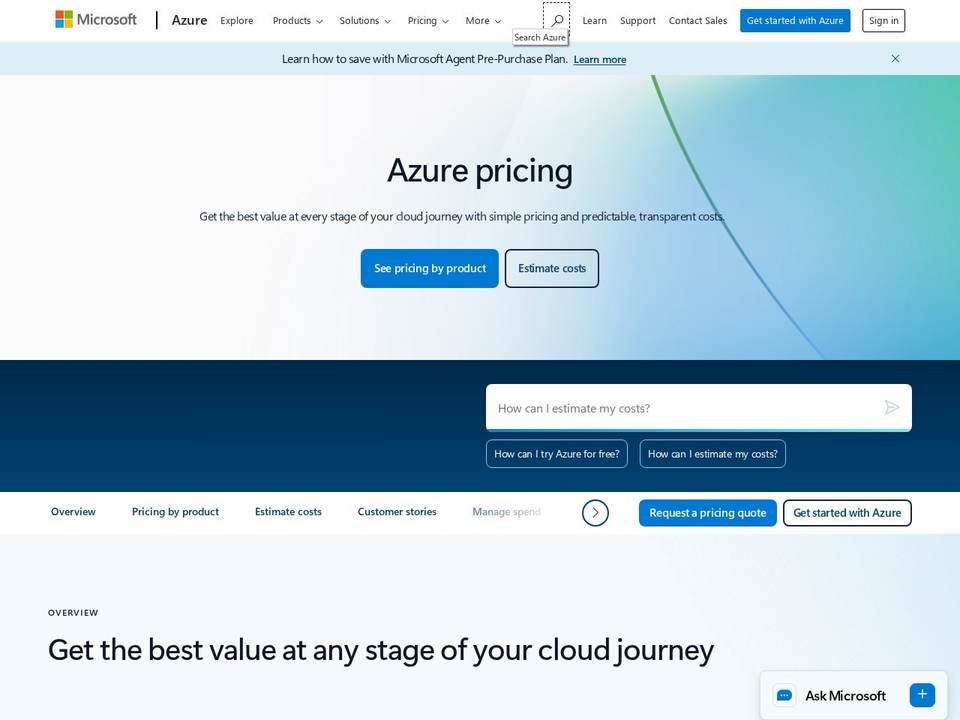The height and width of the screenshot is (720, 960).
Task: Focus the How can I estimate my costs input
Action: [x=699, y=408]
